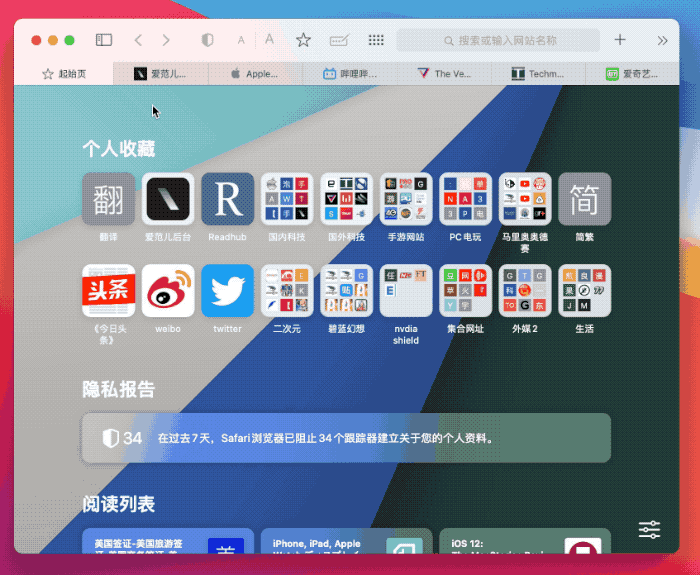Switch to The Verge tab

444,74
